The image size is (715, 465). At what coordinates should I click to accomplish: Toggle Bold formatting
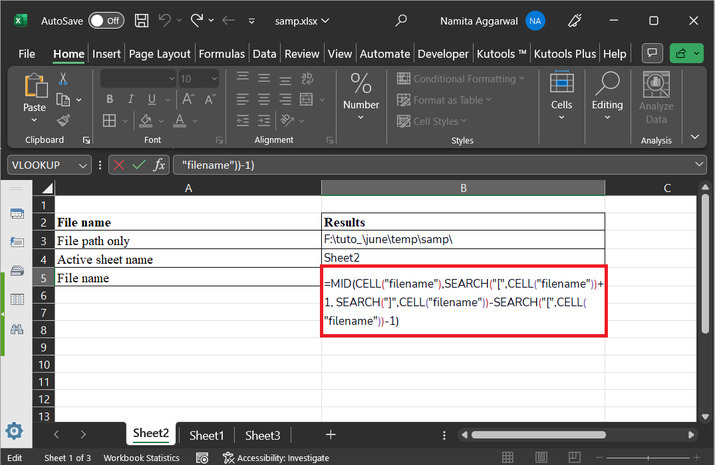point(108,99)
